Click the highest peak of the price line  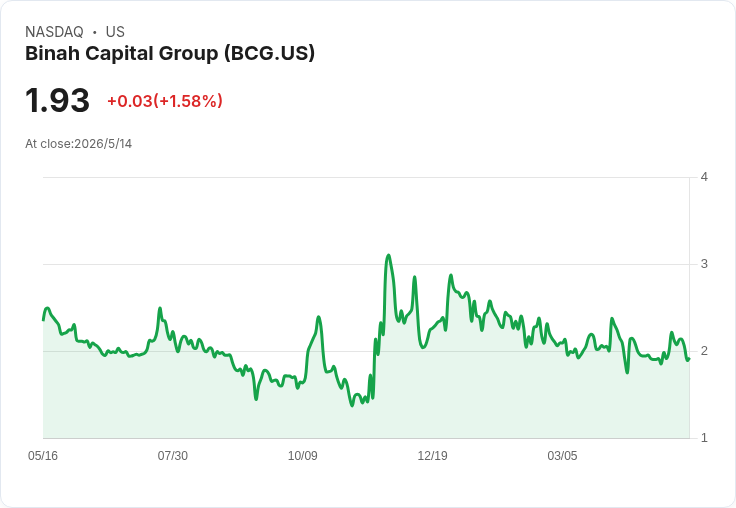pyautogui.click(x=388, y=255)
